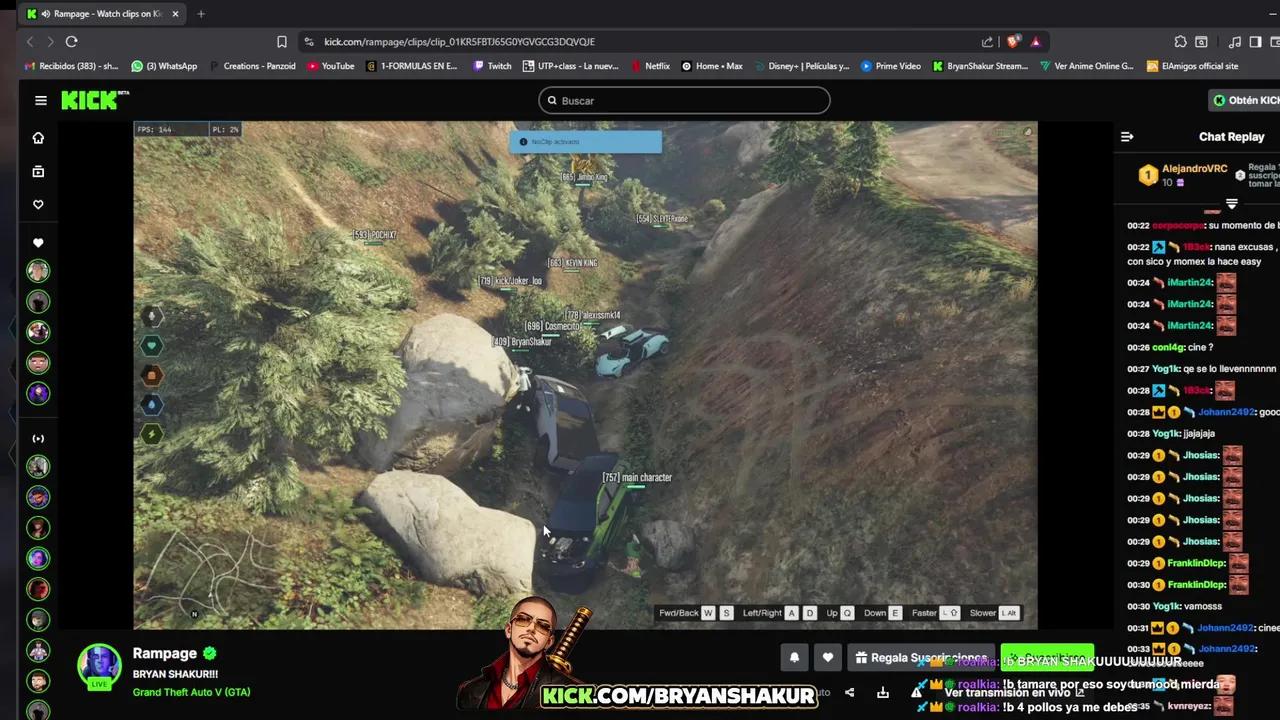Click the green Suscribirse button
The width and height of the screenshot is (1280, 720).
(1047, 657)
